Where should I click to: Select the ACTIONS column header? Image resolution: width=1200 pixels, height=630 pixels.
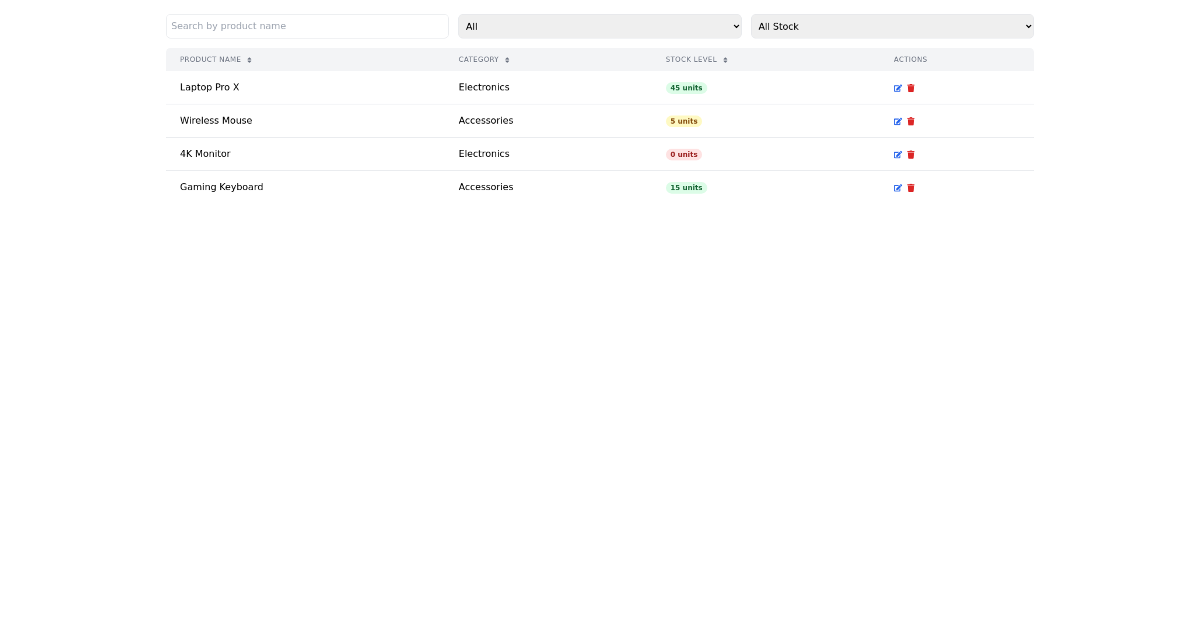point(910,59)
